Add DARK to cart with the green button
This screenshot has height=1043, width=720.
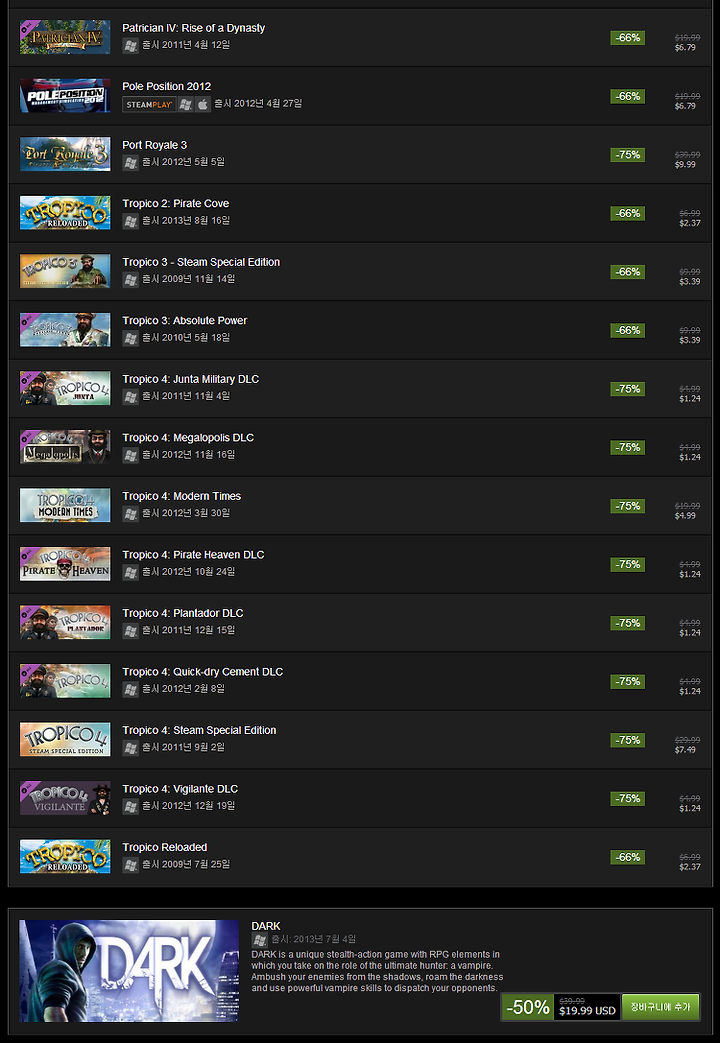point(661,1007)
